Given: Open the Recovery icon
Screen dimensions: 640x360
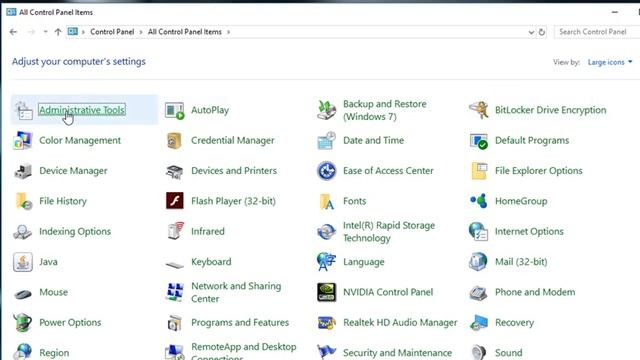Looking at the screenshot, I should pos(478,323).
